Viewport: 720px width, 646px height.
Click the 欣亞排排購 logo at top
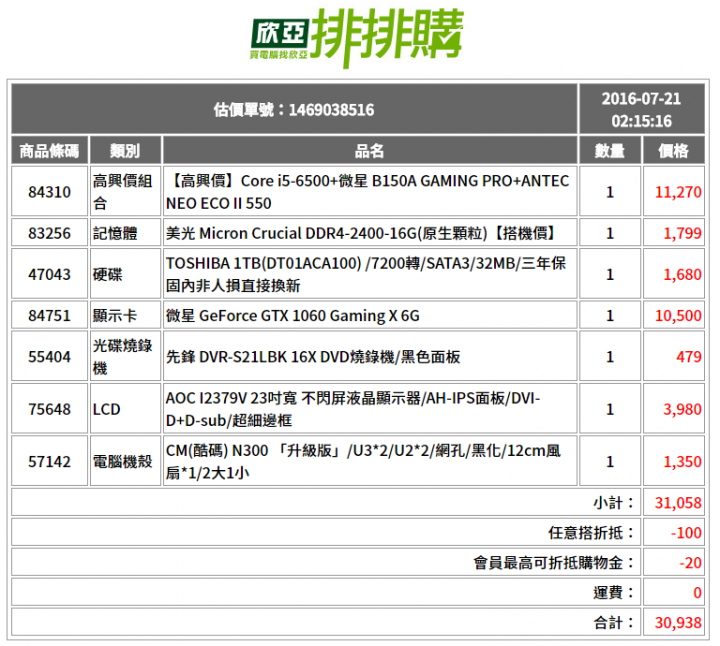click(357, 38)
